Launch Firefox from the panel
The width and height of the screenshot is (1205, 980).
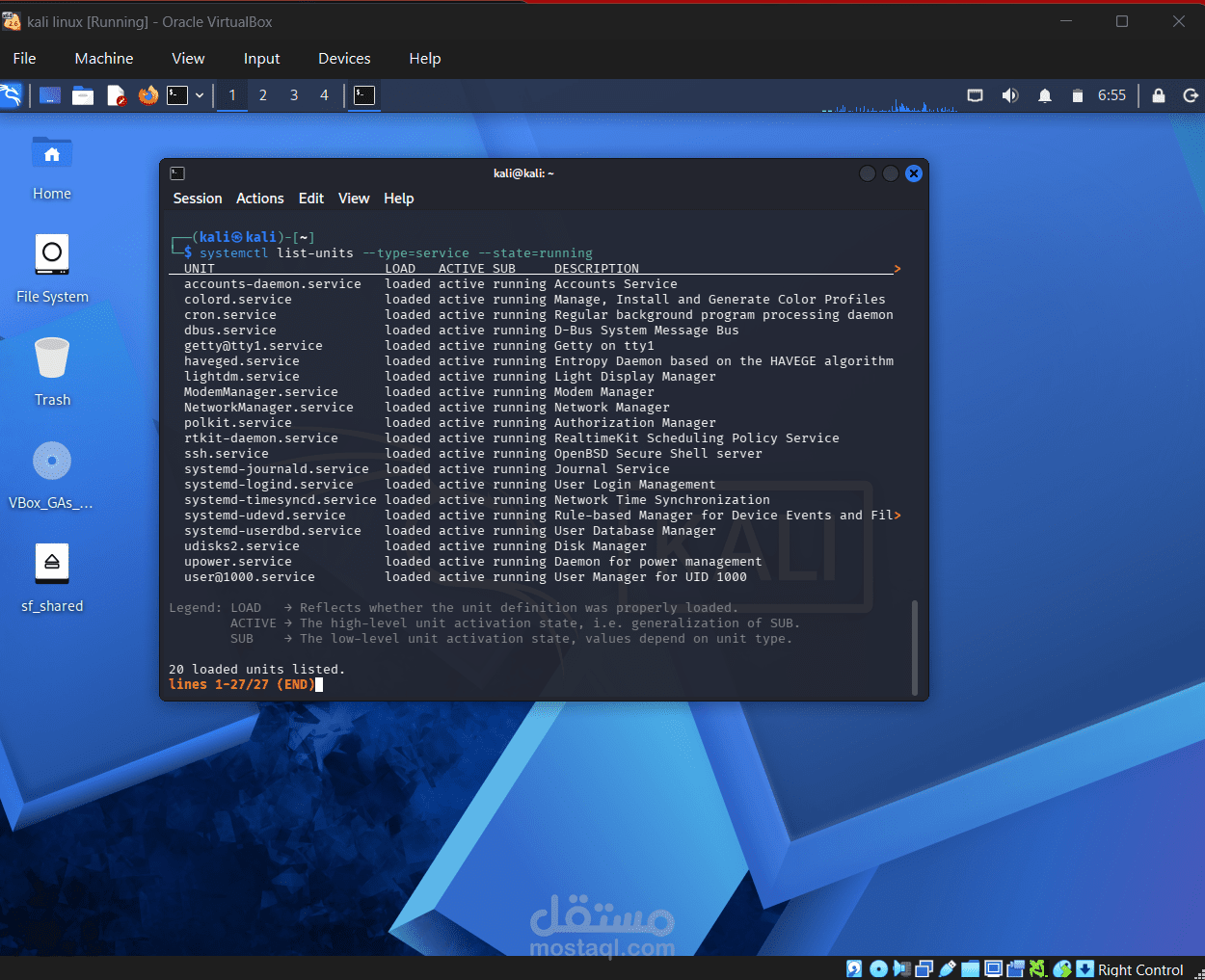point(147,94)
